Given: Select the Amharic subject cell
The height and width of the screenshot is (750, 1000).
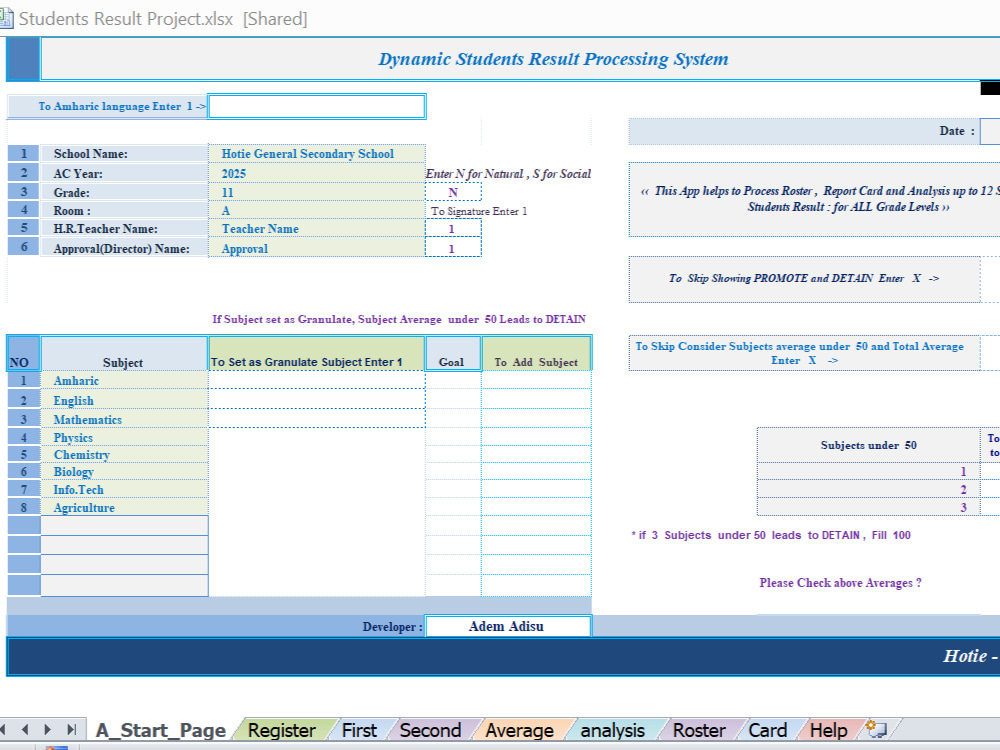Looking at the screenshot, I should click(124, 381).
